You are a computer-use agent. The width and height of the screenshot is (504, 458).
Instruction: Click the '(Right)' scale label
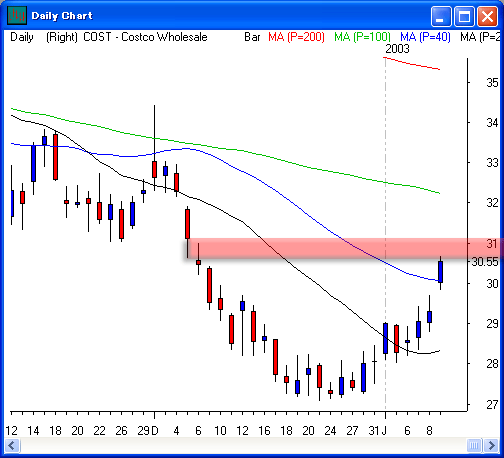(62, 37)
